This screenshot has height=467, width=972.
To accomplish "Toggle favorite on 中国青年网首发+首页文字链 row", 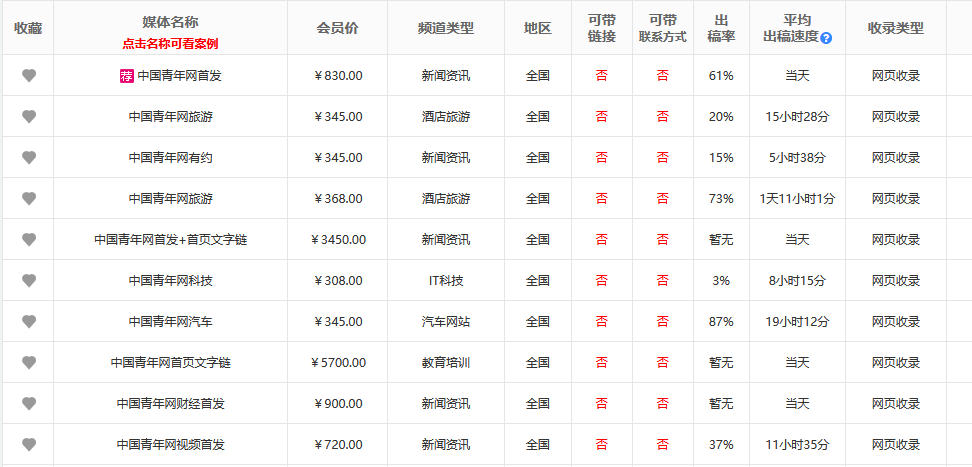I will (29, 240).
